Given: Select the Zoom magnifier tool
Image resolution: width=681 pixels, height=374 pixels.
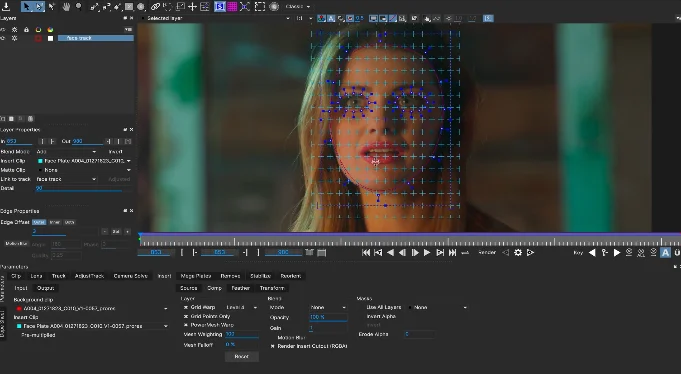Looking at the screenshot, I should click(x=79, y=7).
